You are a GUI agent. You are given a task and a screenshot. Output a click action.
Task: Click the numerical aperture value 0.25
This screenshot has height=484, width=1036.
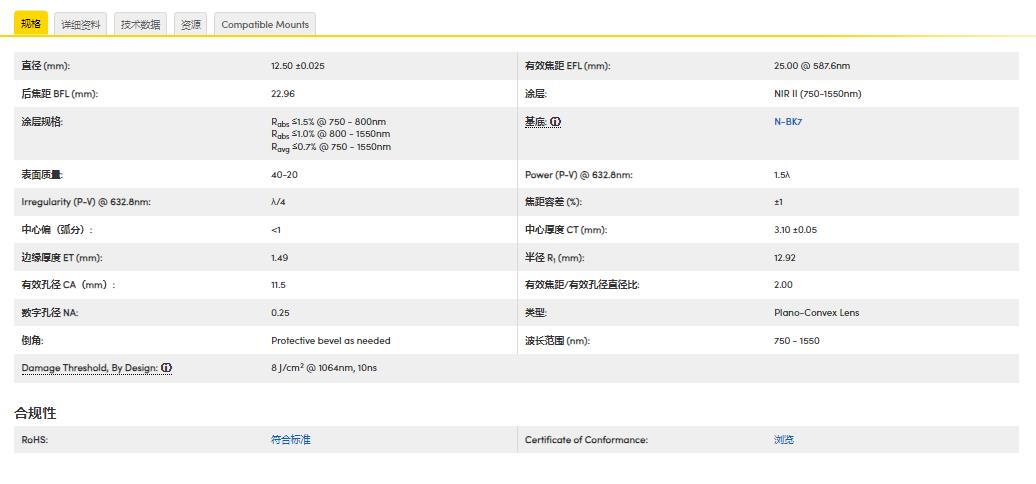(280, 313)
